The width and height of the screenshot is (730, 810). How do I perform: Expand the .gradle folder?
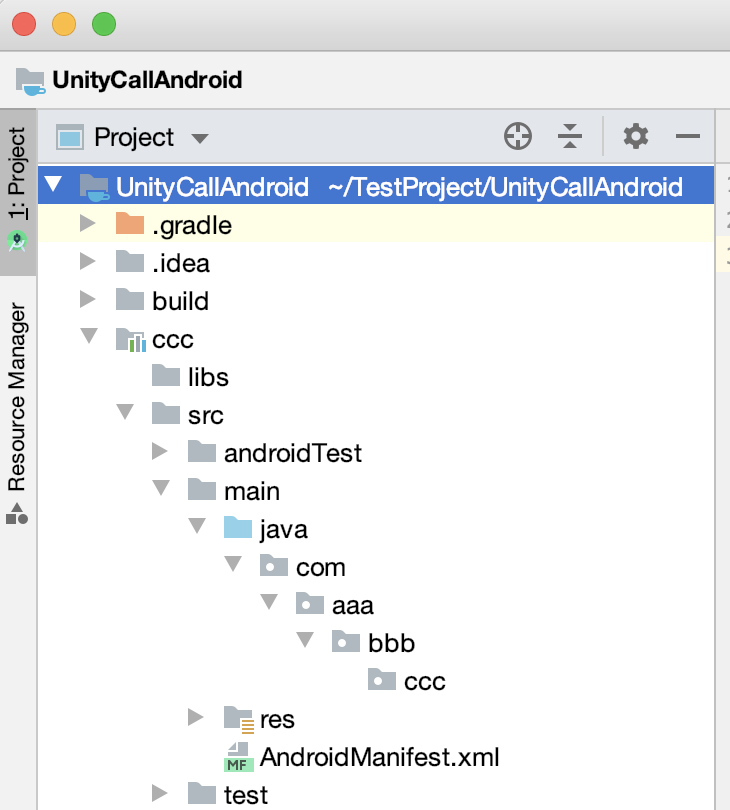pyautogui.click(x=88, y=223)
